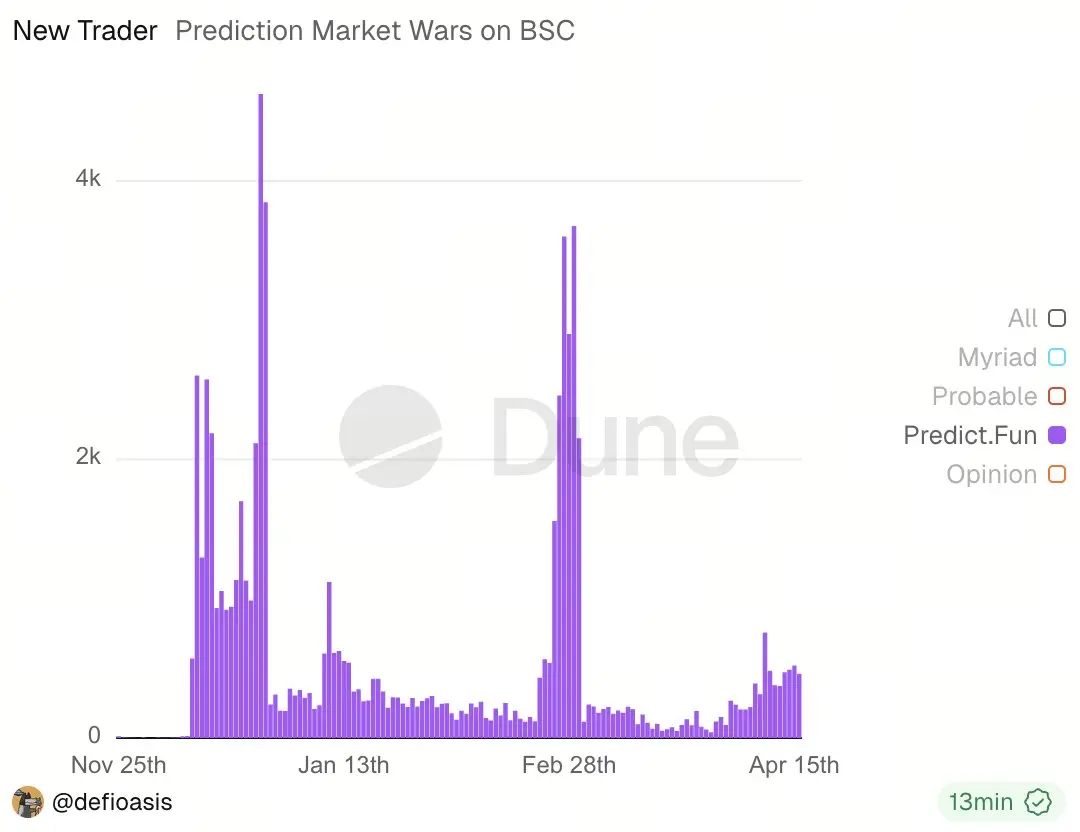Click the Feb 28th axis label
Viewport: 1080px width, 832px height.
point(569,766)
